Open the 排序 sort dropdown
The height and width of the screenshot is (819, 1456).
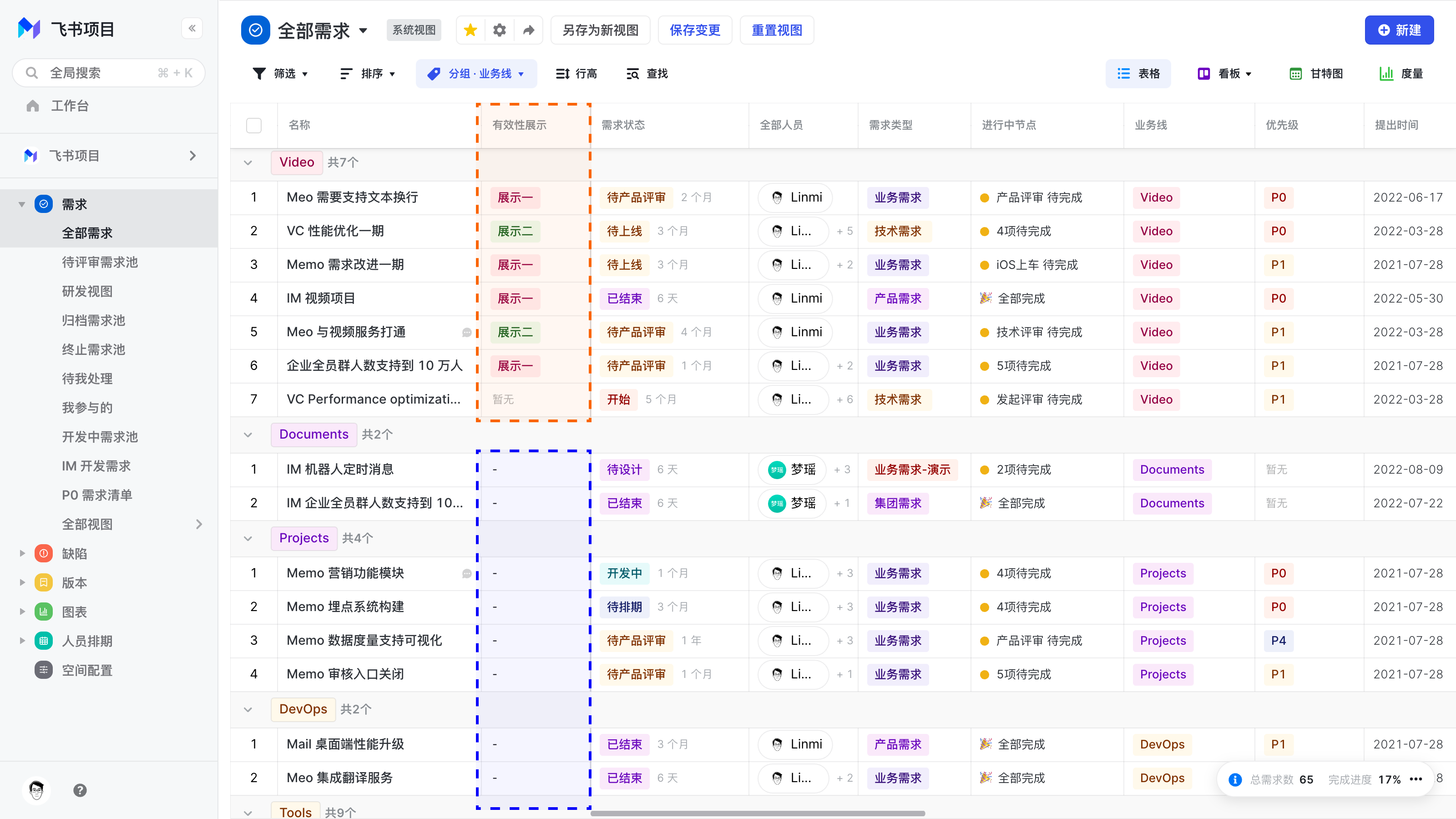pyautogui.click(x=367, y=73)
